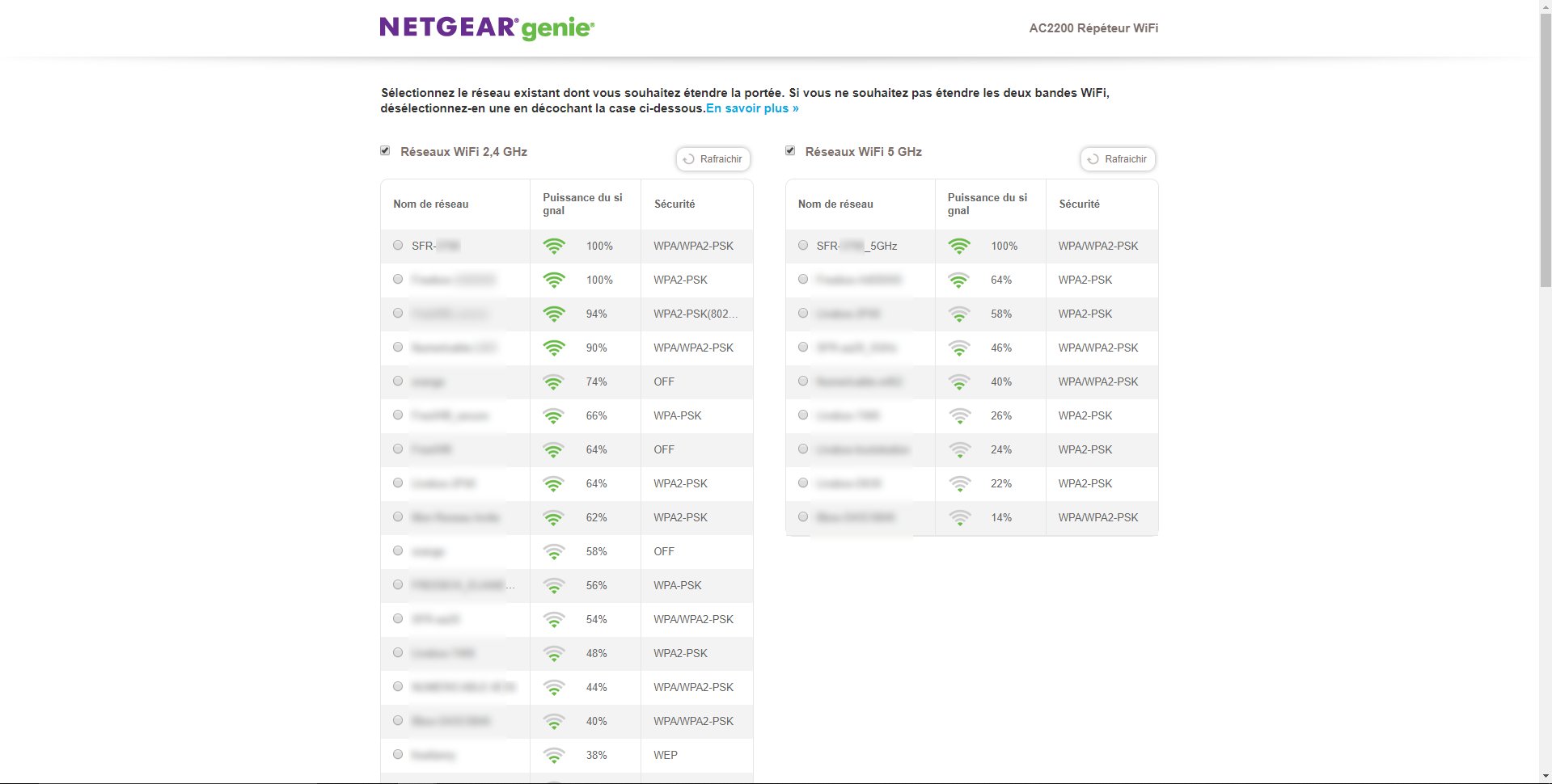Click the signal icon beside 22% strength
This screenshot has width=1552, height=784.
pos(959,484)
